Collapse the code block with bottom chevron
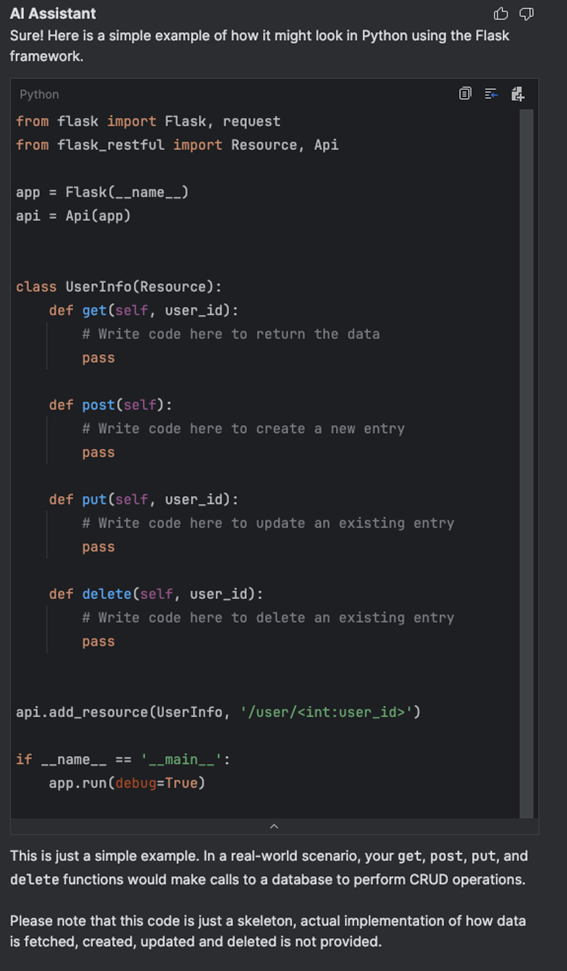The width and height of the screenshot is (567, 971). [x=274, y=826]
